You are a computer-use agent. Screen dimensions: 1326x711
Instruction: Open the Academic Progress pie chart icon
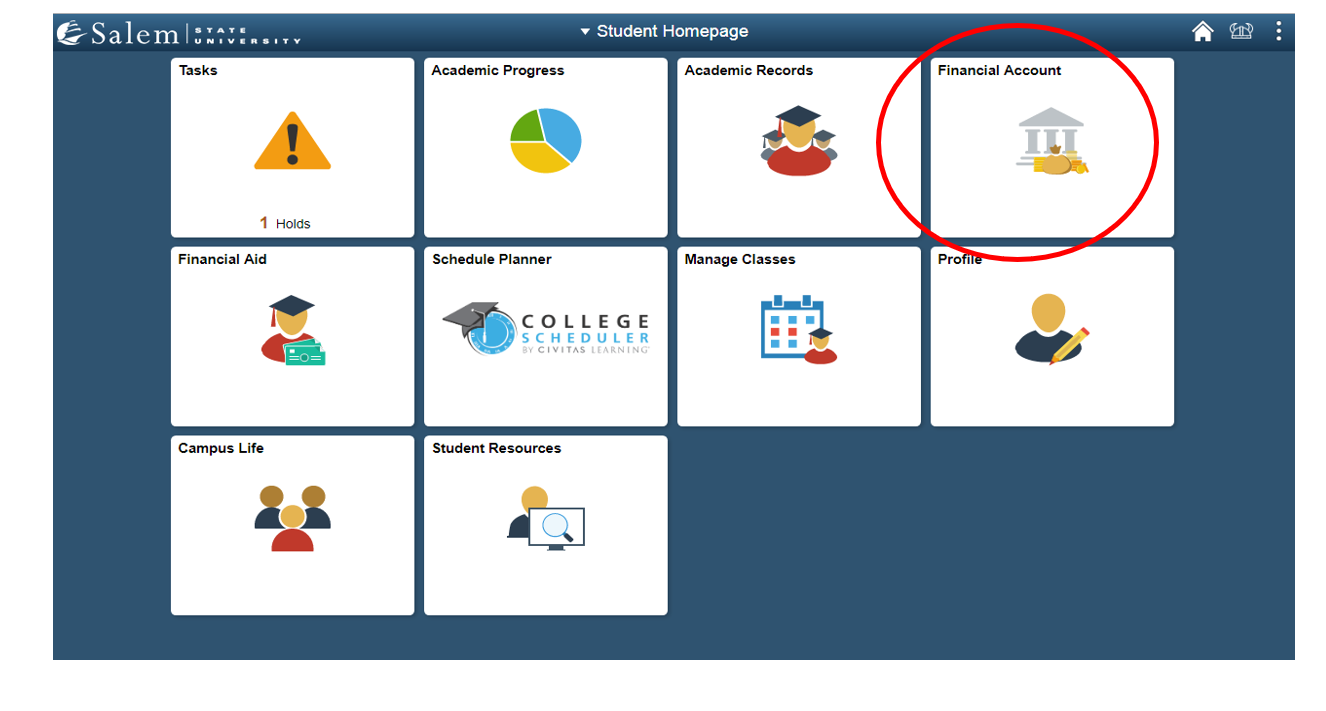[545, 141]
